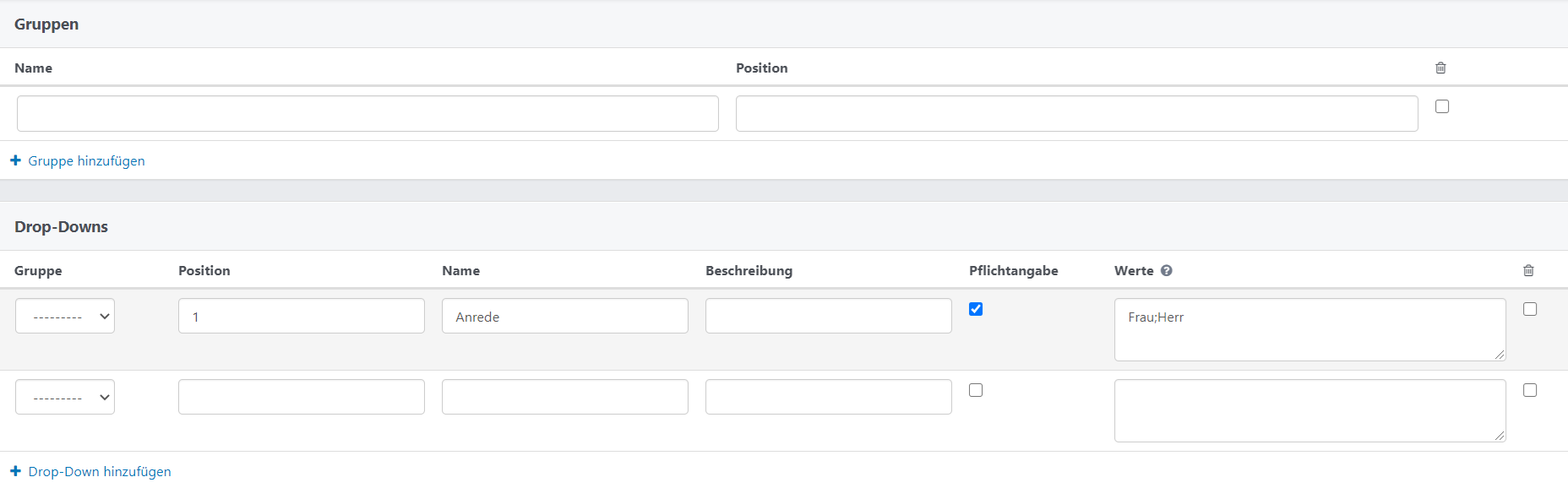1568x488 pixels.
Task: Click the Name field containing Anrede
Action: pos(565,316)
